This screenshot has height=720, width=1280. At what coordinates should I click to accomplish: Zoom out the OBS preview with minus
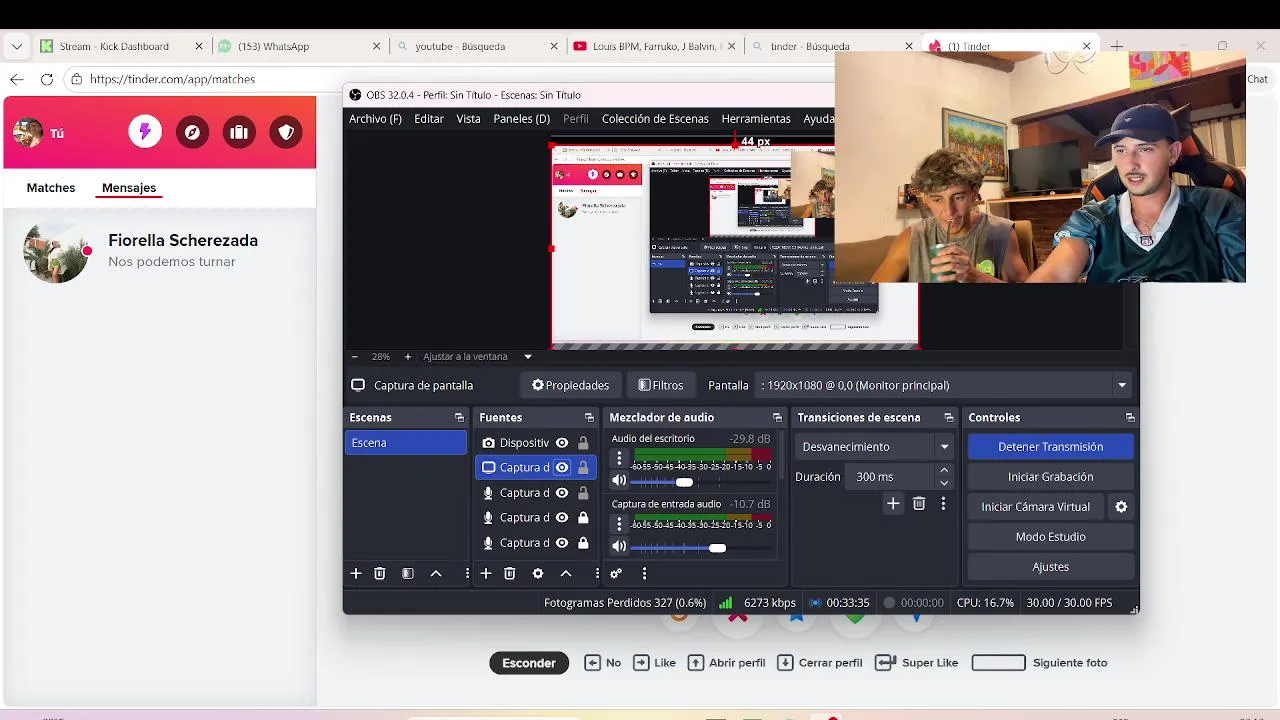pyautogui.click(x=354, y=357)
